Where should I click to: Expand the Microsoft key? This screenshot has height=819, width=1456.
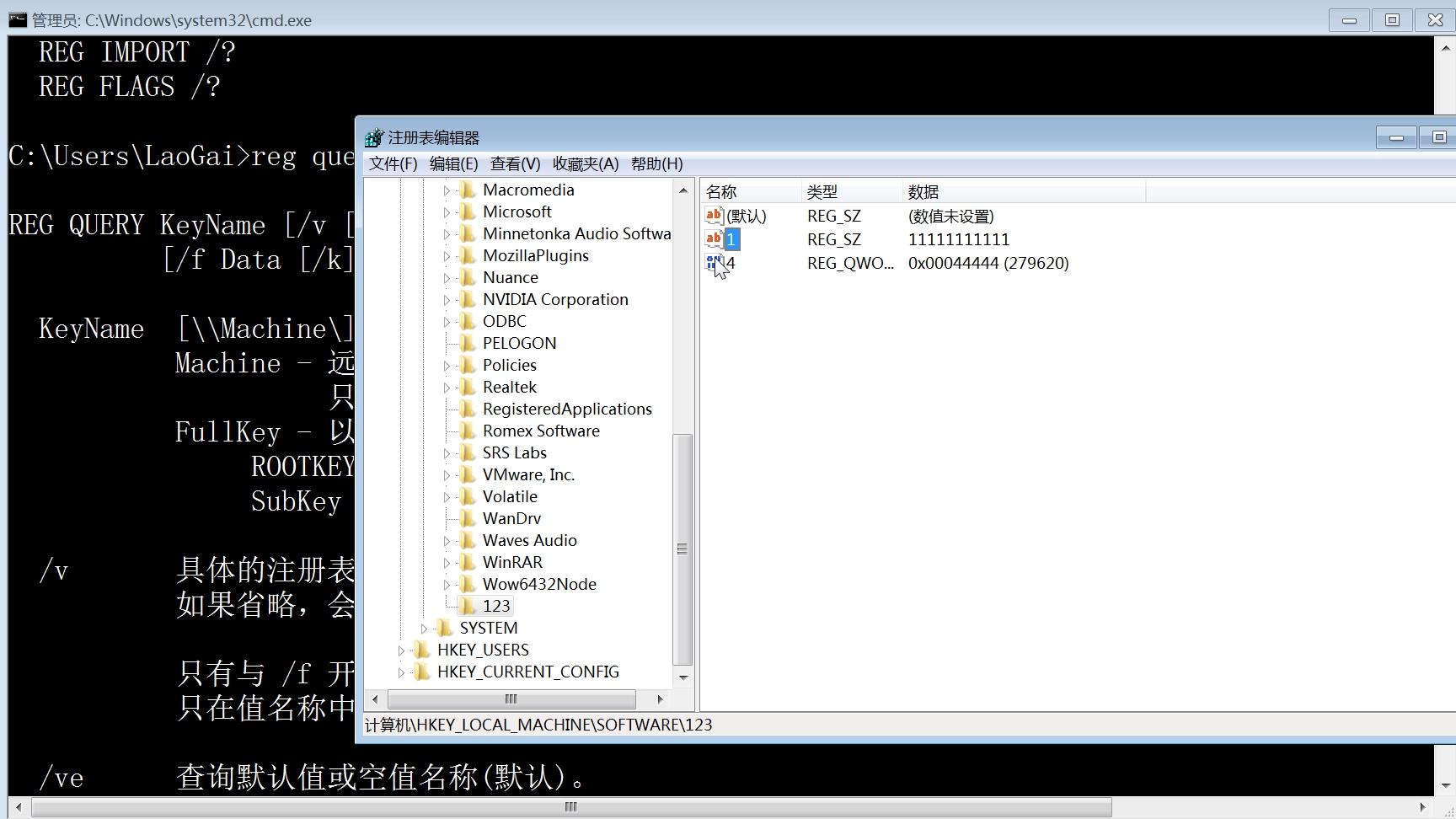[x=447, y=211]
